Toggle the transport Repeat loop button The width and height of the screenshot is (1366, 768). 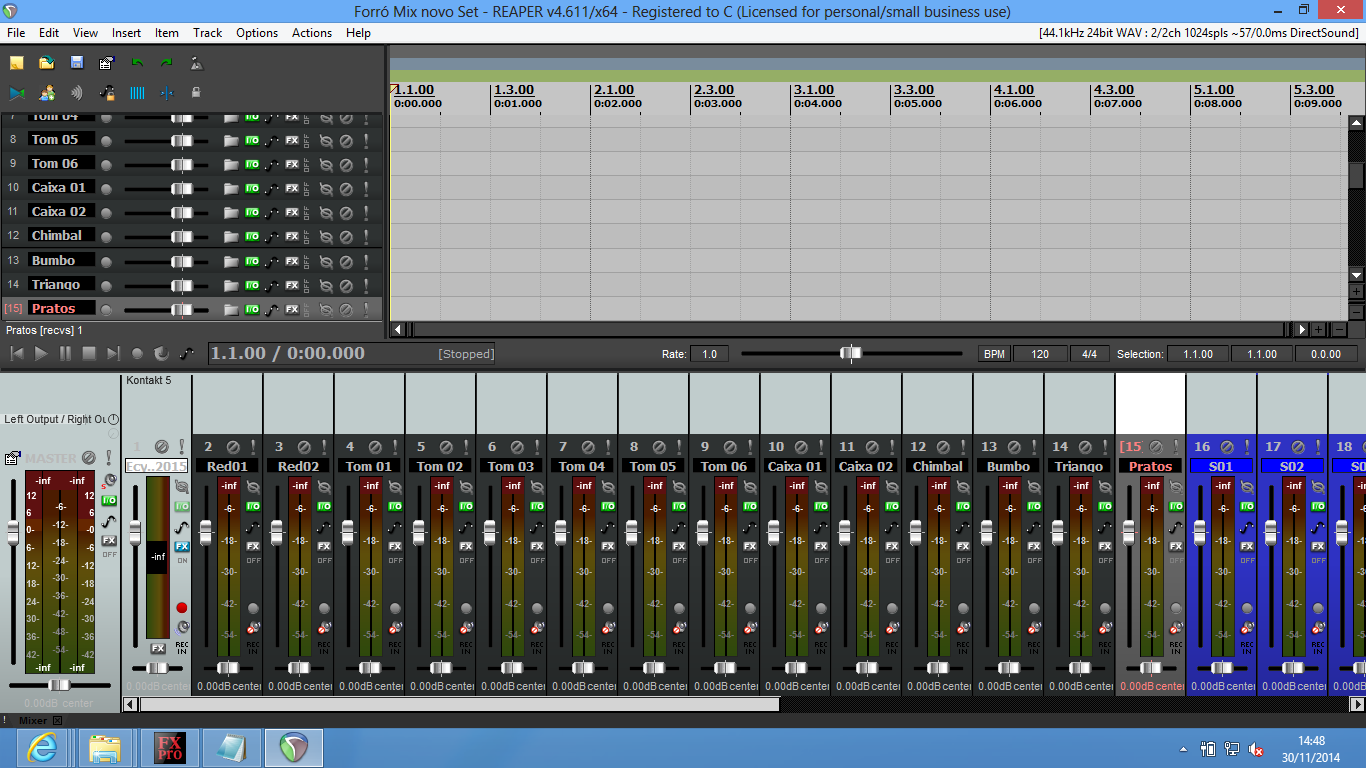161,353
